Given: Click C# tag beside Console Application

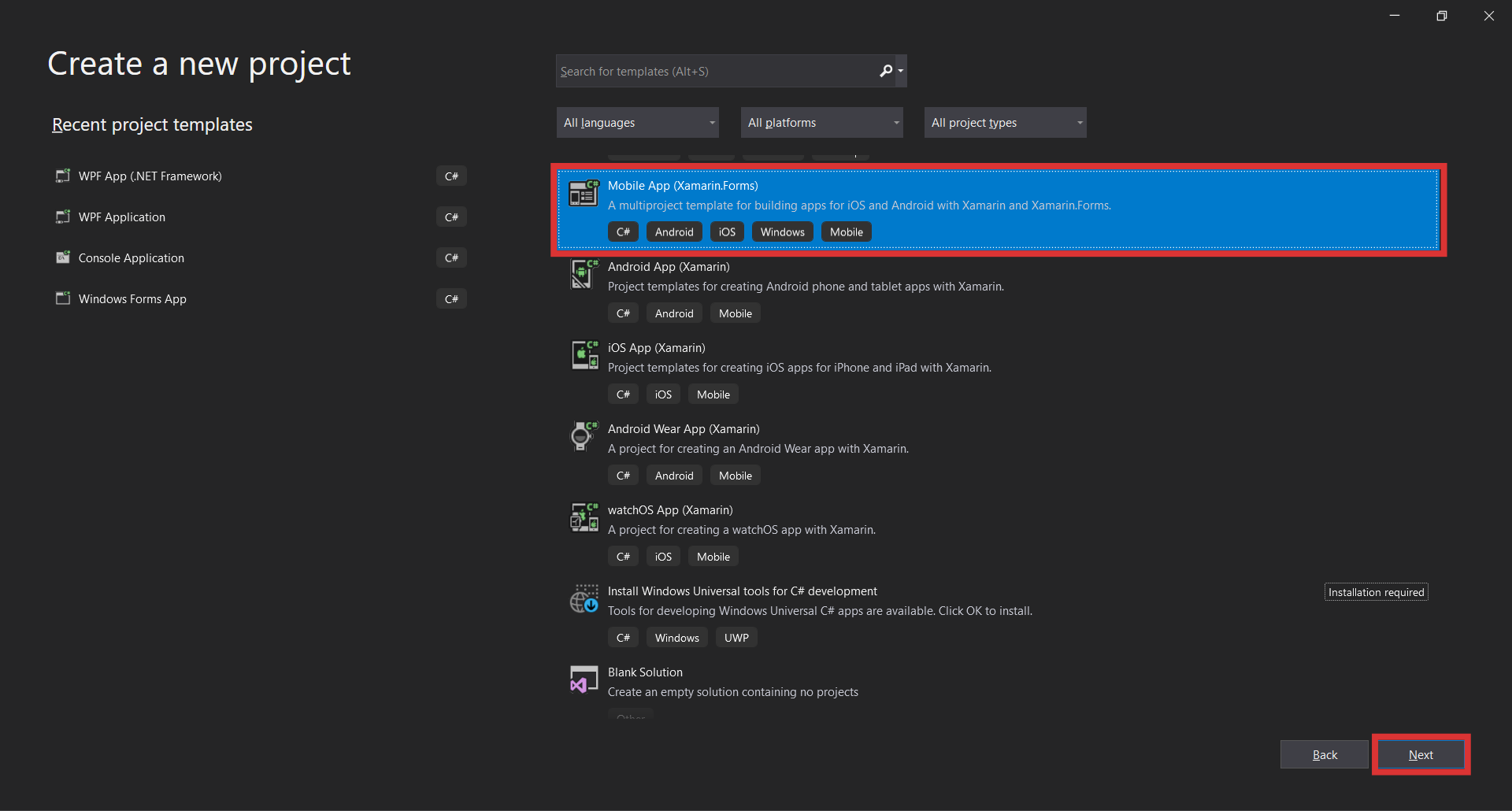Looking at the screenshot, I should (x=451, y=257).
